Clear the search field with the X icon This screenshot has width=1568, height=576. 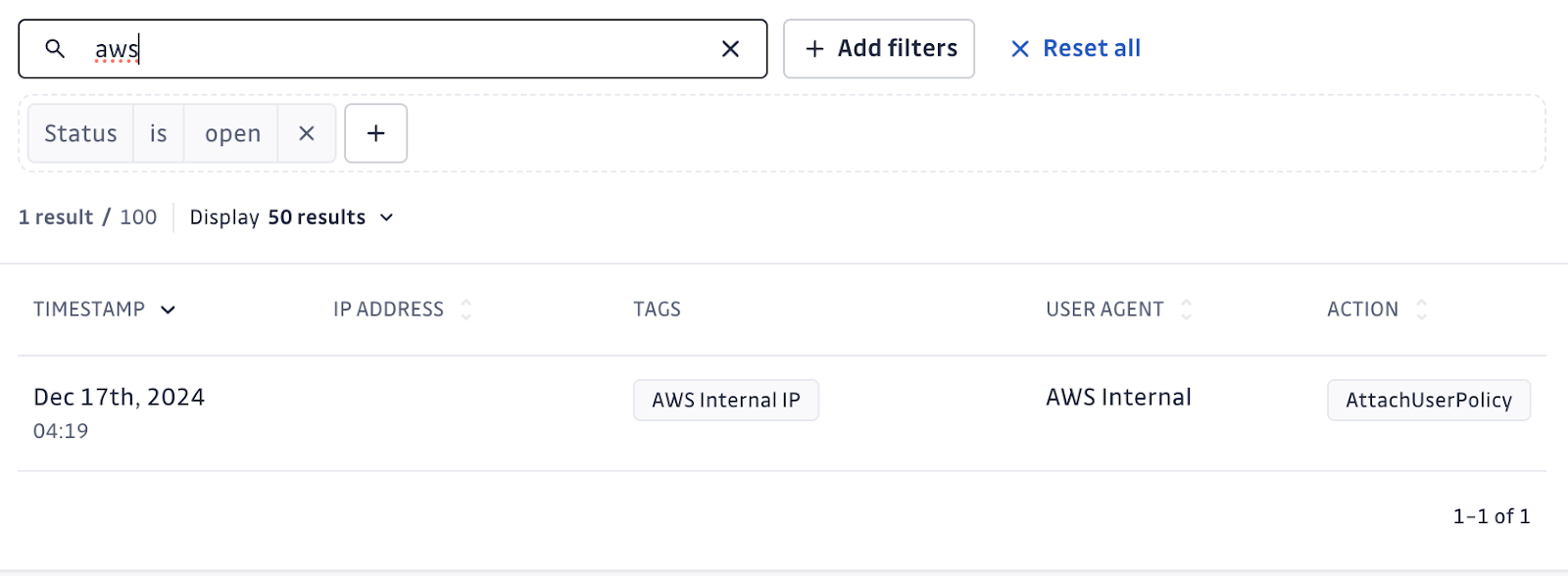730,49
